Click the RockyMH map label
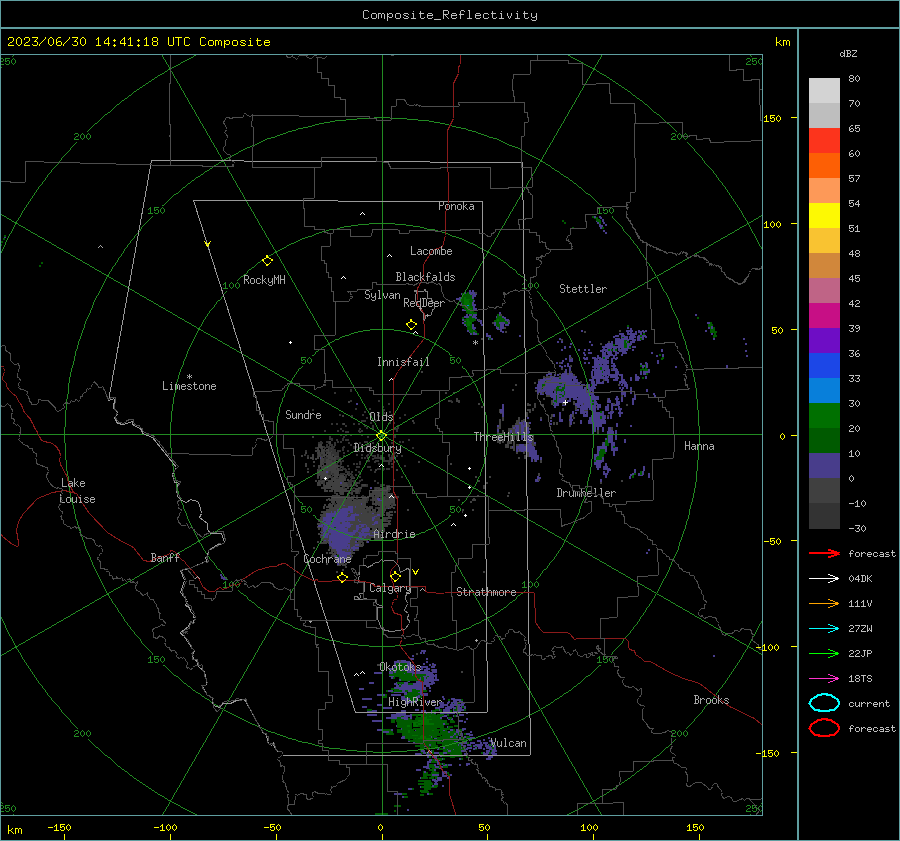 [264, 280]
